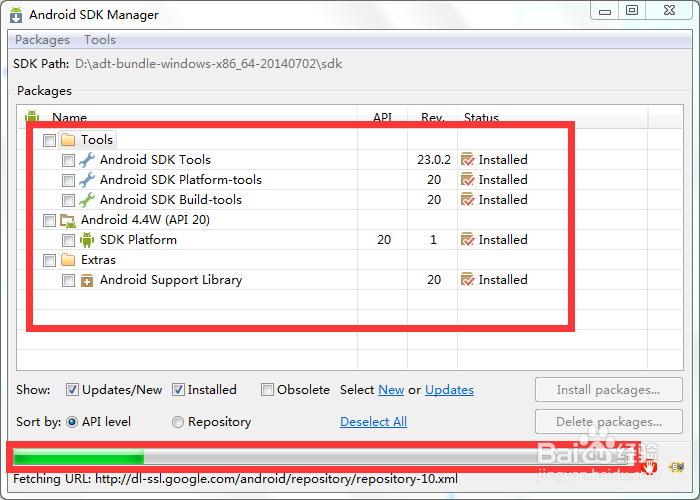This screenshot has height=500, width=700.
Task: Tick the Android SDK Platform-tools checkbox
Action: pos(68,180)
